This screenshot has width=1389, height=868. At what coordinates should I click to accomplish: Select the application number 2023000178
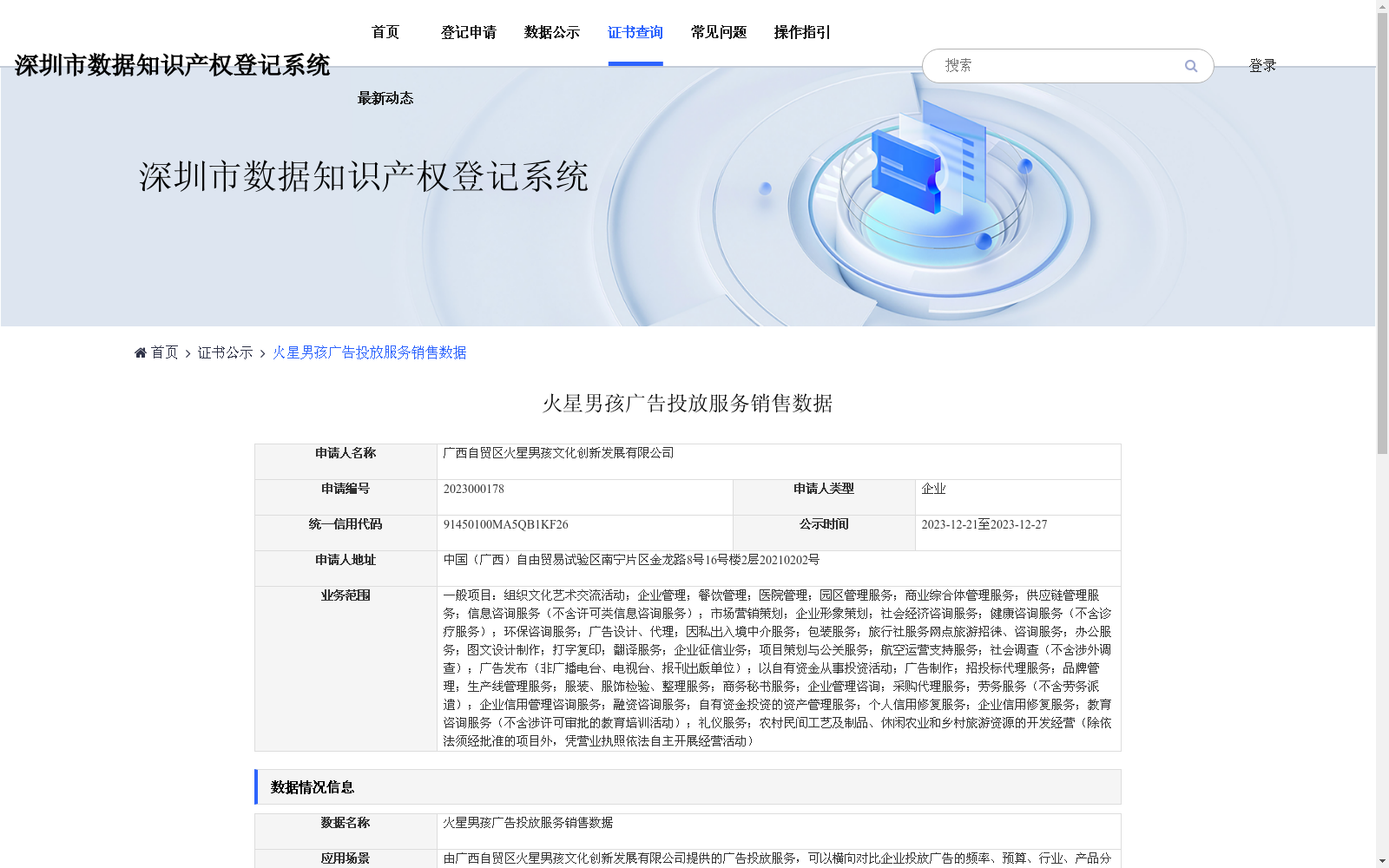click(474, 489)
